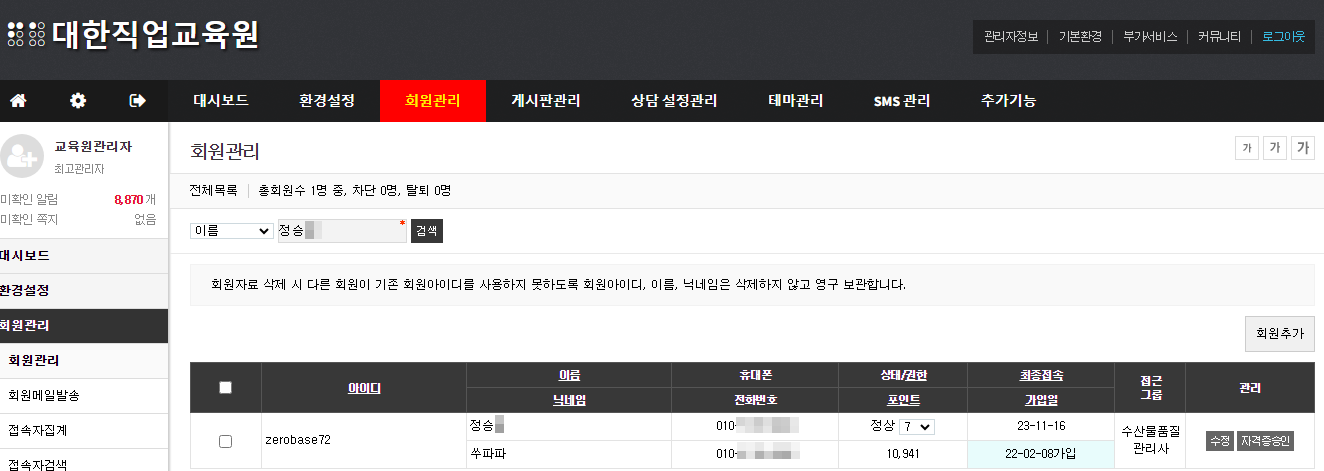
Task: Click the 검색 search button
Action: pyautogui.click(x=427, y=231)
